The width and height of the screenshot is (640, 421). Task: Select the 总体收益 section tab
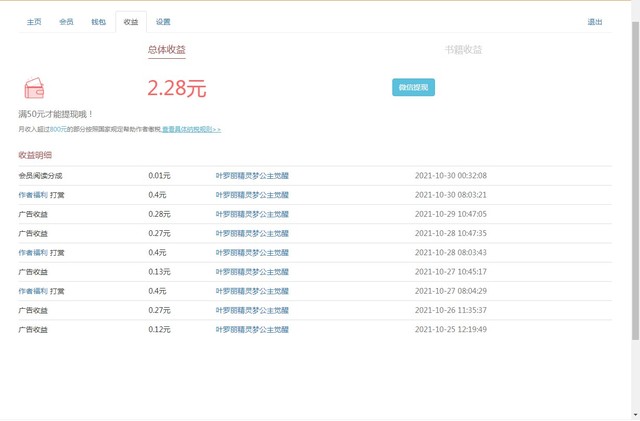(x=166, y=49)
